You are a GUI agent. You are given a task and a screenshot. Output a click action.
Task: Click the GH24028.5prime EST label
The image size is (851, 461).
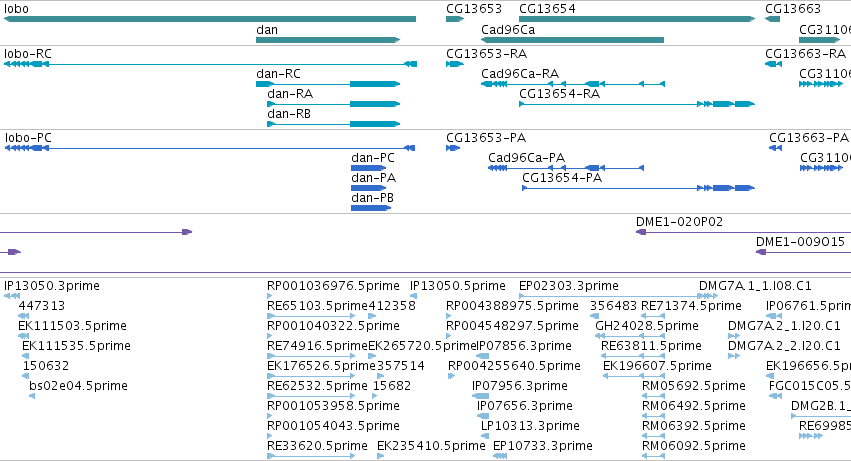click(647, 326)
